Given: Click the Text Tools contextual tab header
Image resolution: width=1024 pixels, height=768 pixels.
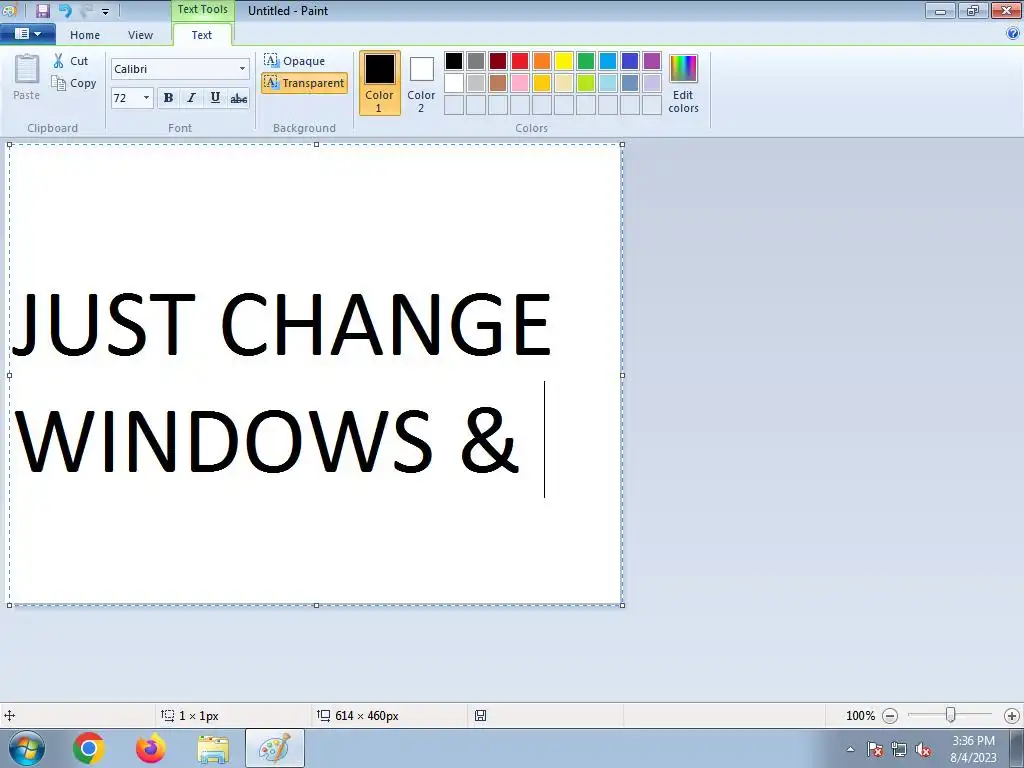Looking at the screenshot, I should (x=202, y=10).
